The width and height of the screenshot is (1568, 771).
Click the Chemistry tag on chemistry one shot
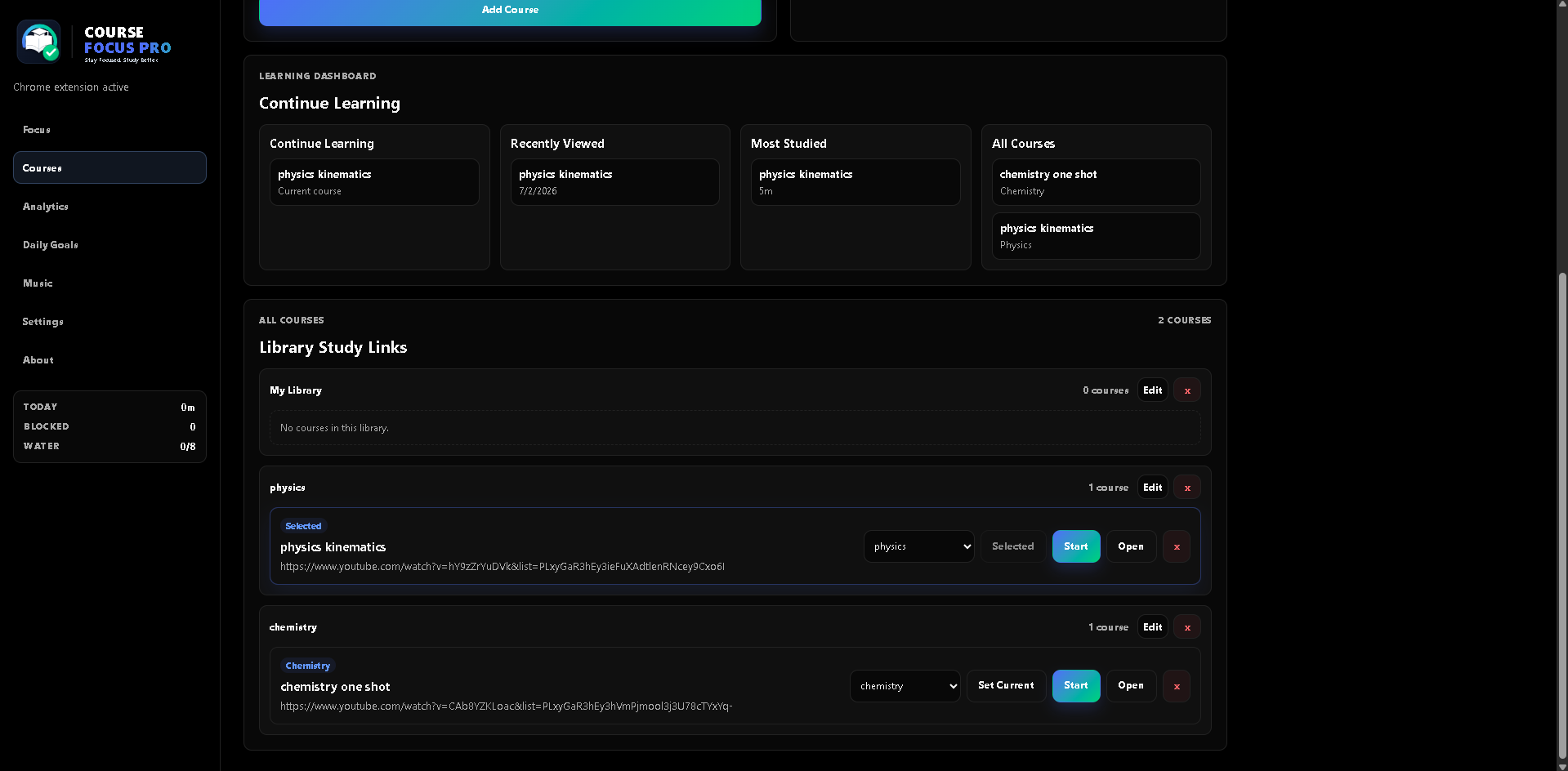(x=308, y=666)
